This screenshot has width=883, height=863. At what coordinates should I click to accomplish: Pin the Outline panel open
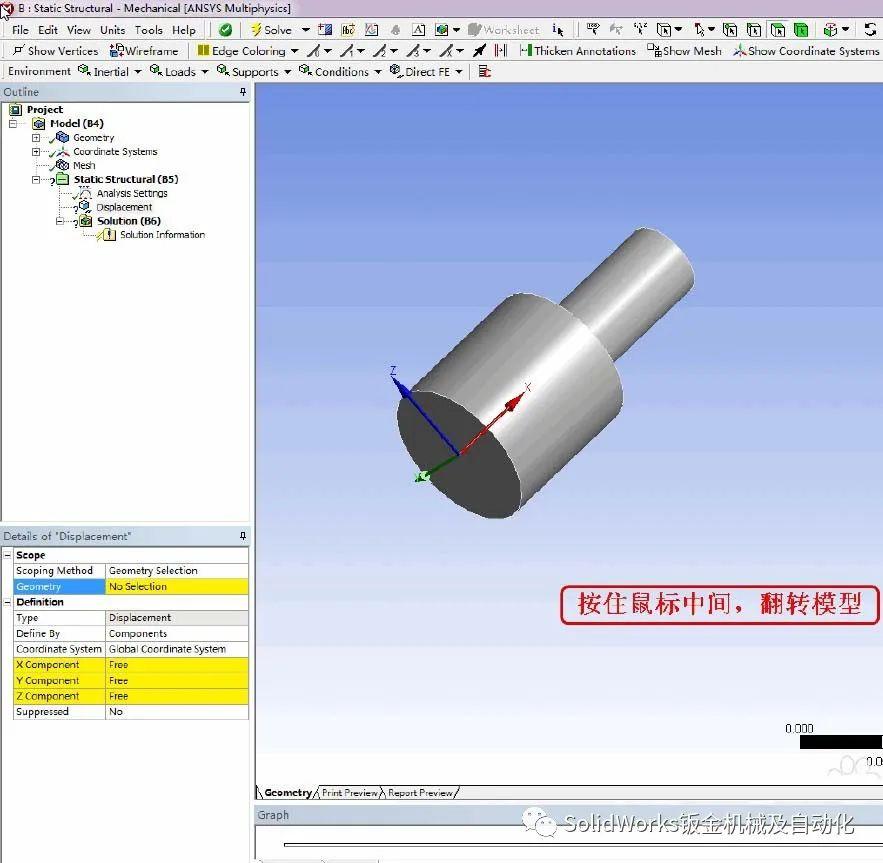click(242, 91)
